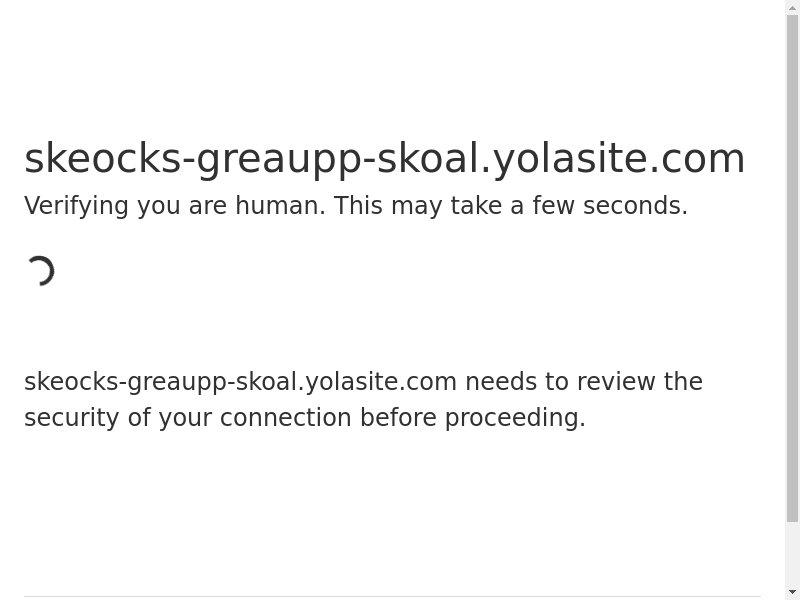Click "yolasite.com" in the large heading
Image resolution: width=800 pixels, height=600 pixels.
pos(619,159)
